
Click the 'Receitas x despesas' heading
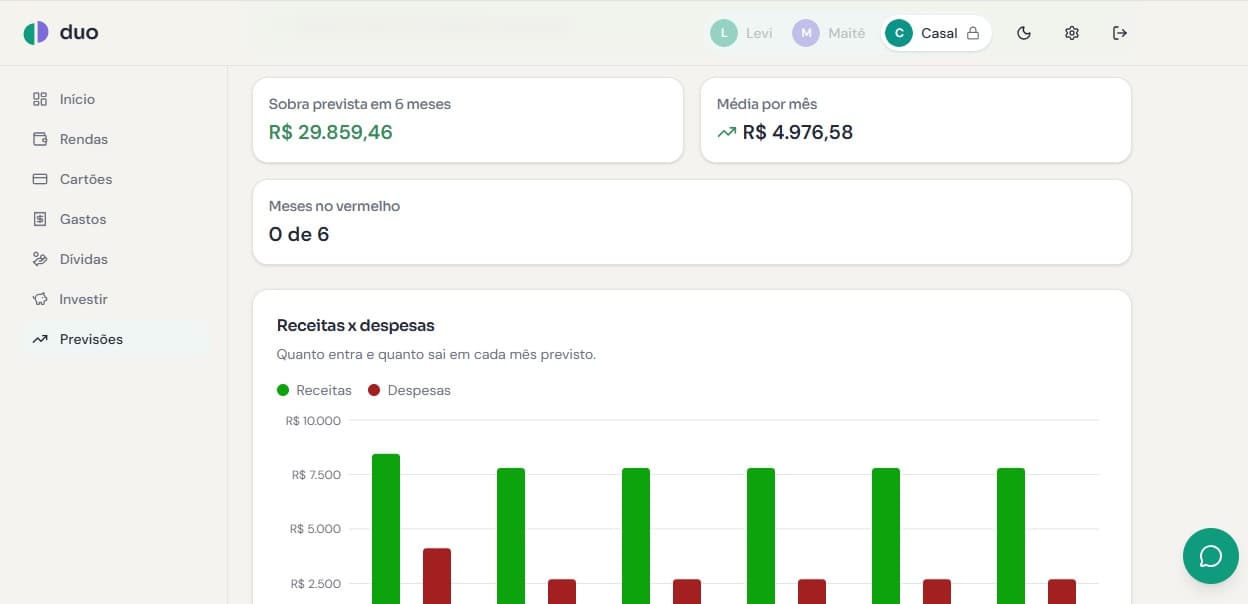pos(356,325)
